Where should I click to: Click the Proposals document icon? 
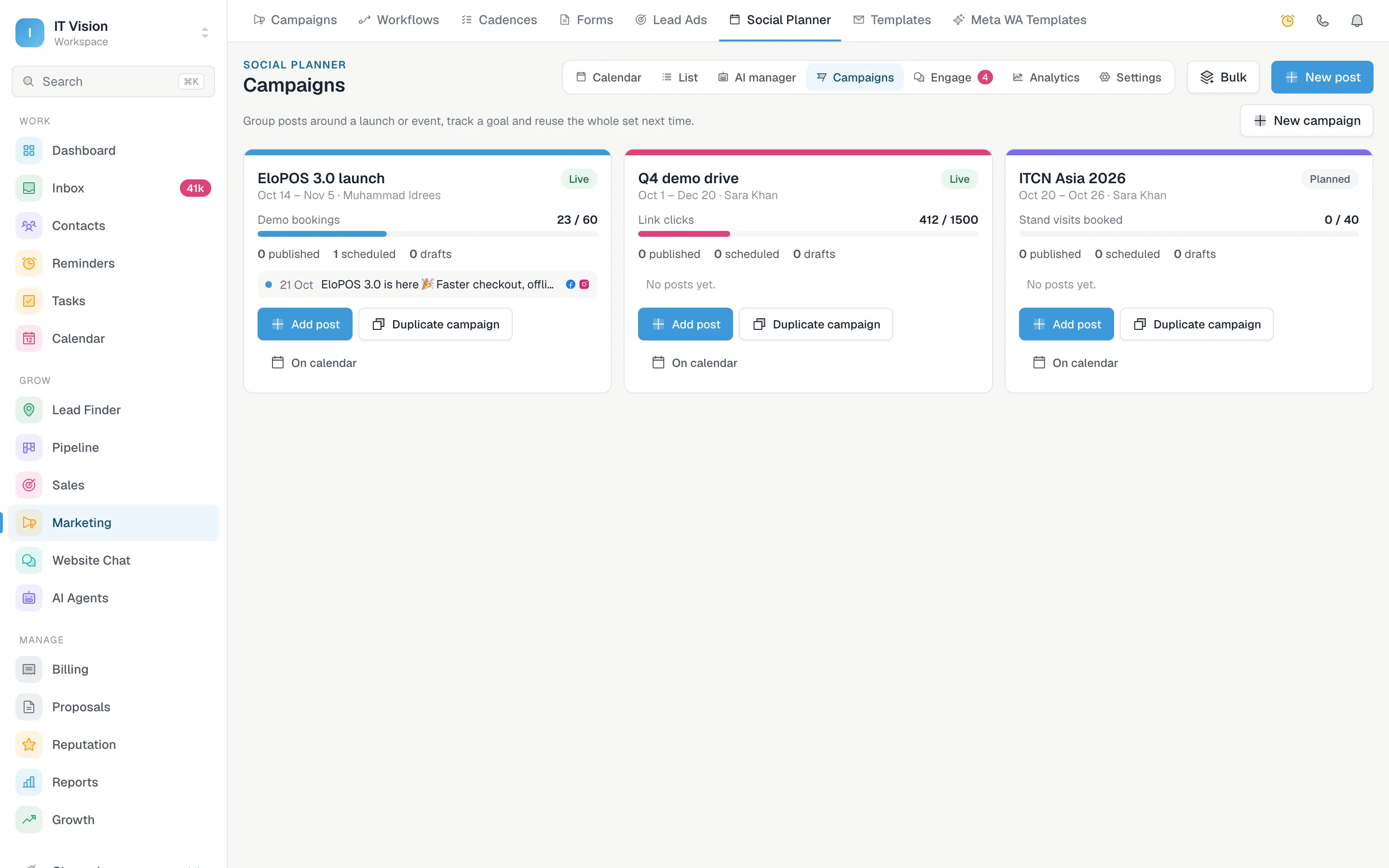pos(29,707)
